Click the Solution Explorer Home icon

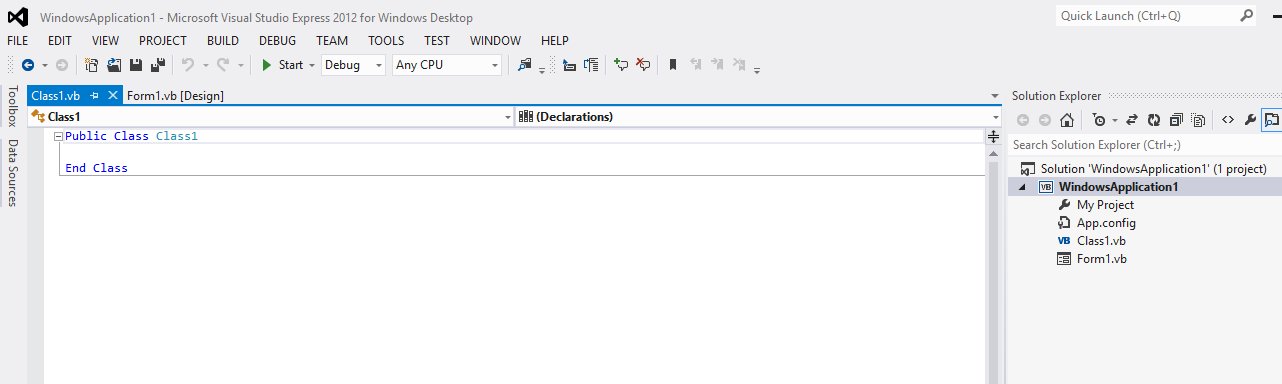coord(1067,121)
